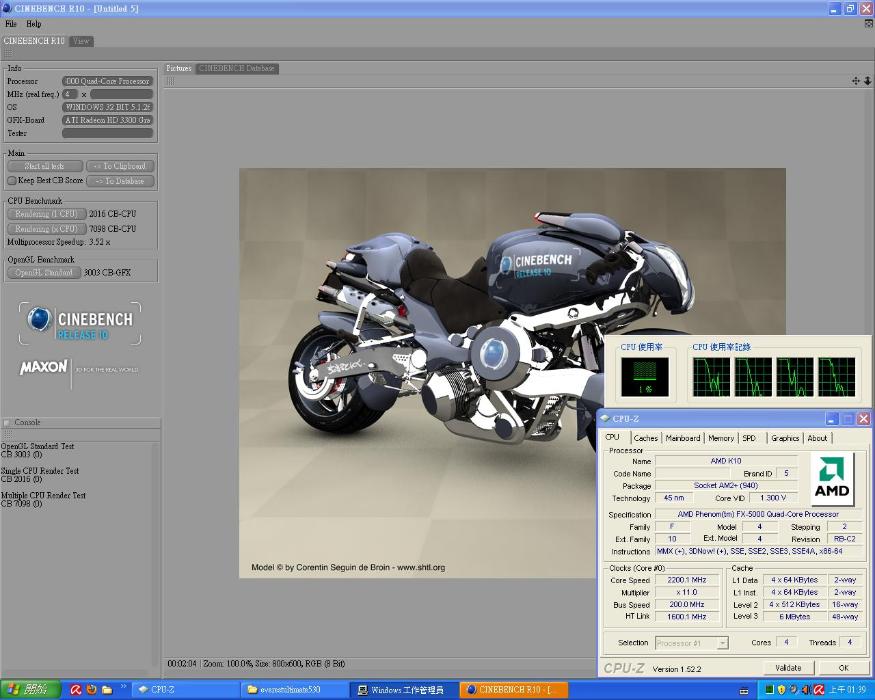Open the folder icon in quick launch
This screenshot has width=875, height=700.
(x=107, y=690)
